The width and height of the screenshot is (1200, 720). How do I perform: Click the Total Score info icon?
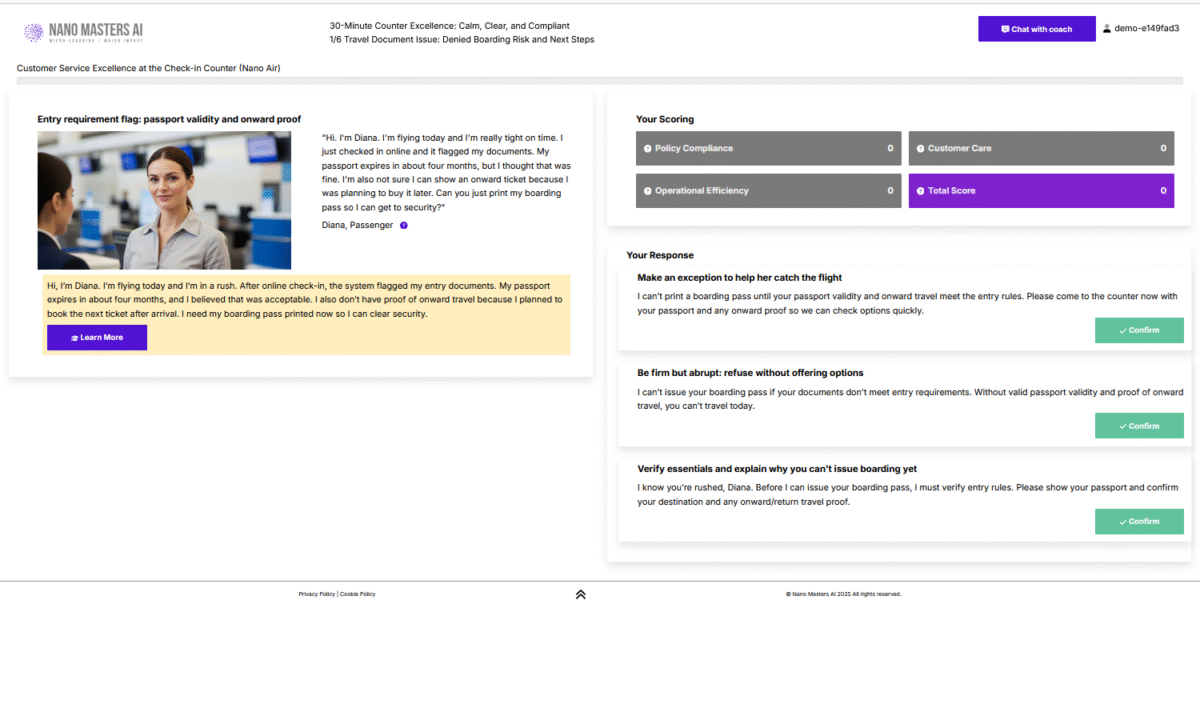pyautogui.click(x=920, y=191)
